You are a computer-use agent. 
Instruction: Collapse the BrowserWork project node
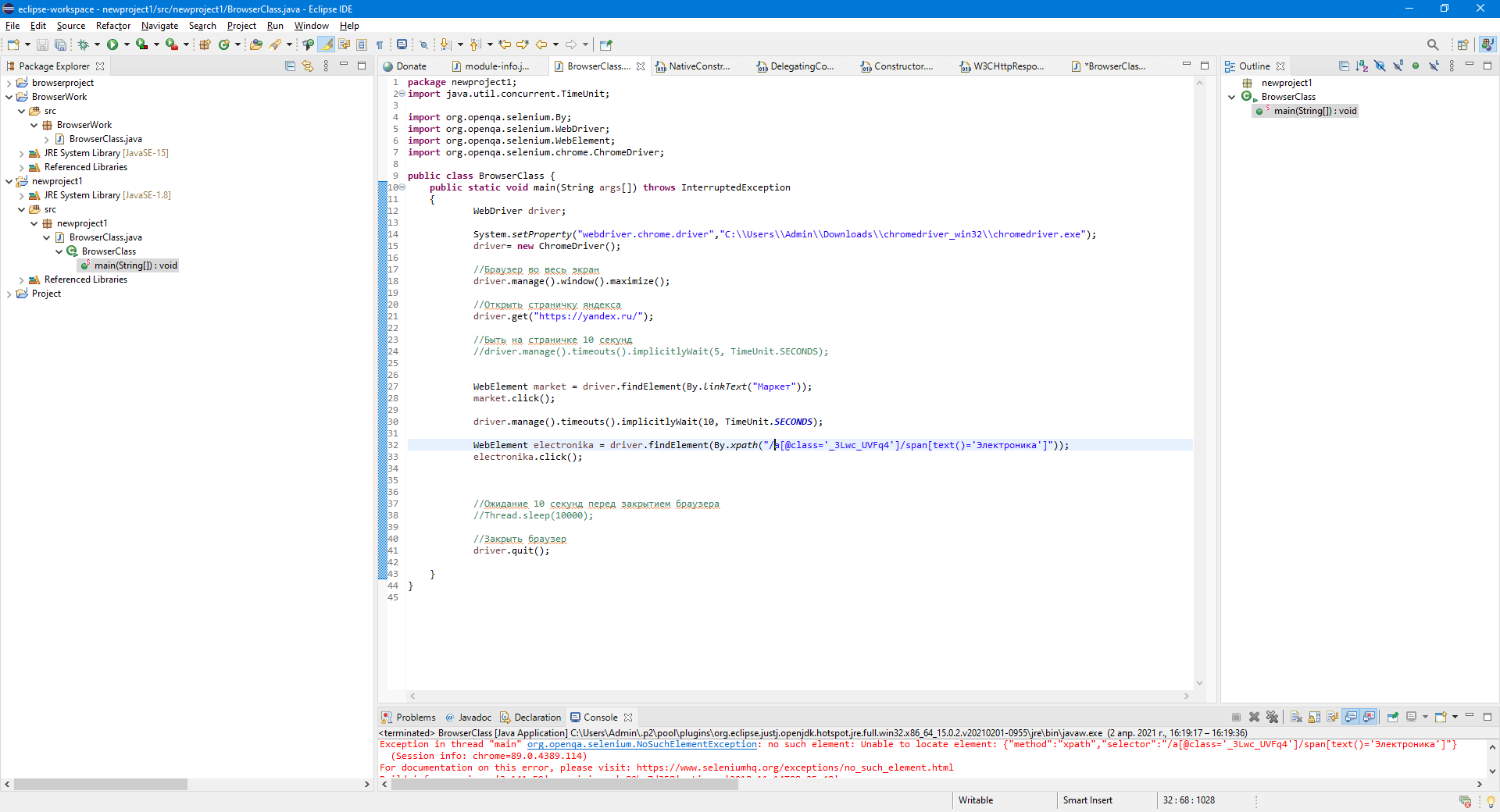(x=9, y=97)
